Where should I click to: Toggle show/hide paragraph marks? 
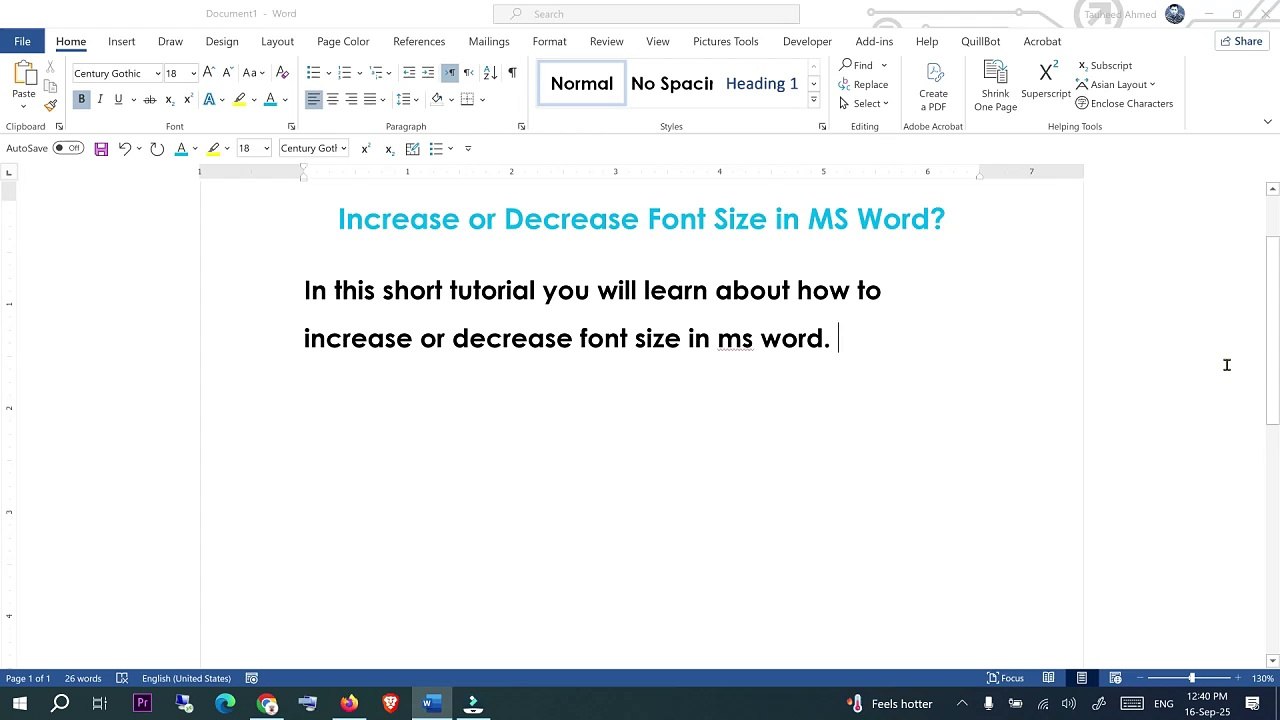[x=512, y=73]
